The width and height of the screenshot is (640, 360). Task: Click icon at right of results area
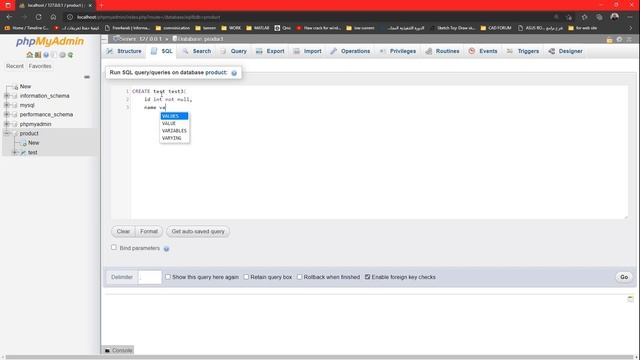tap(630, 298)
